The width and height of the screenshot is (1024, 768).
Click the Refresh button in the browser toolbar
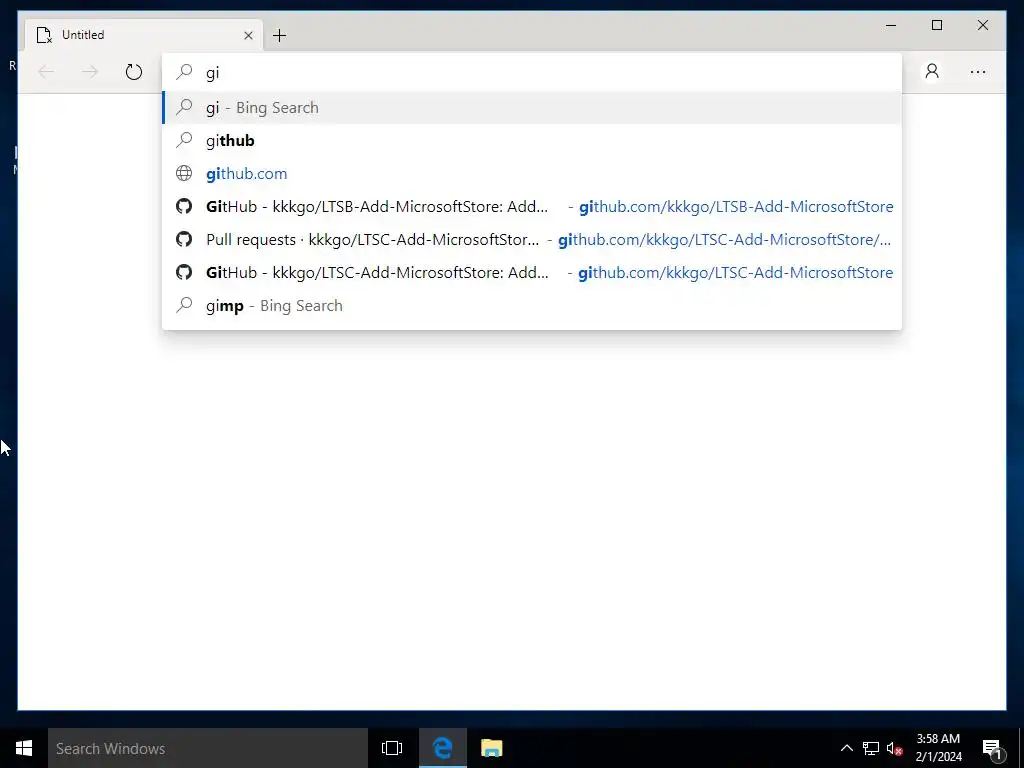134,72
